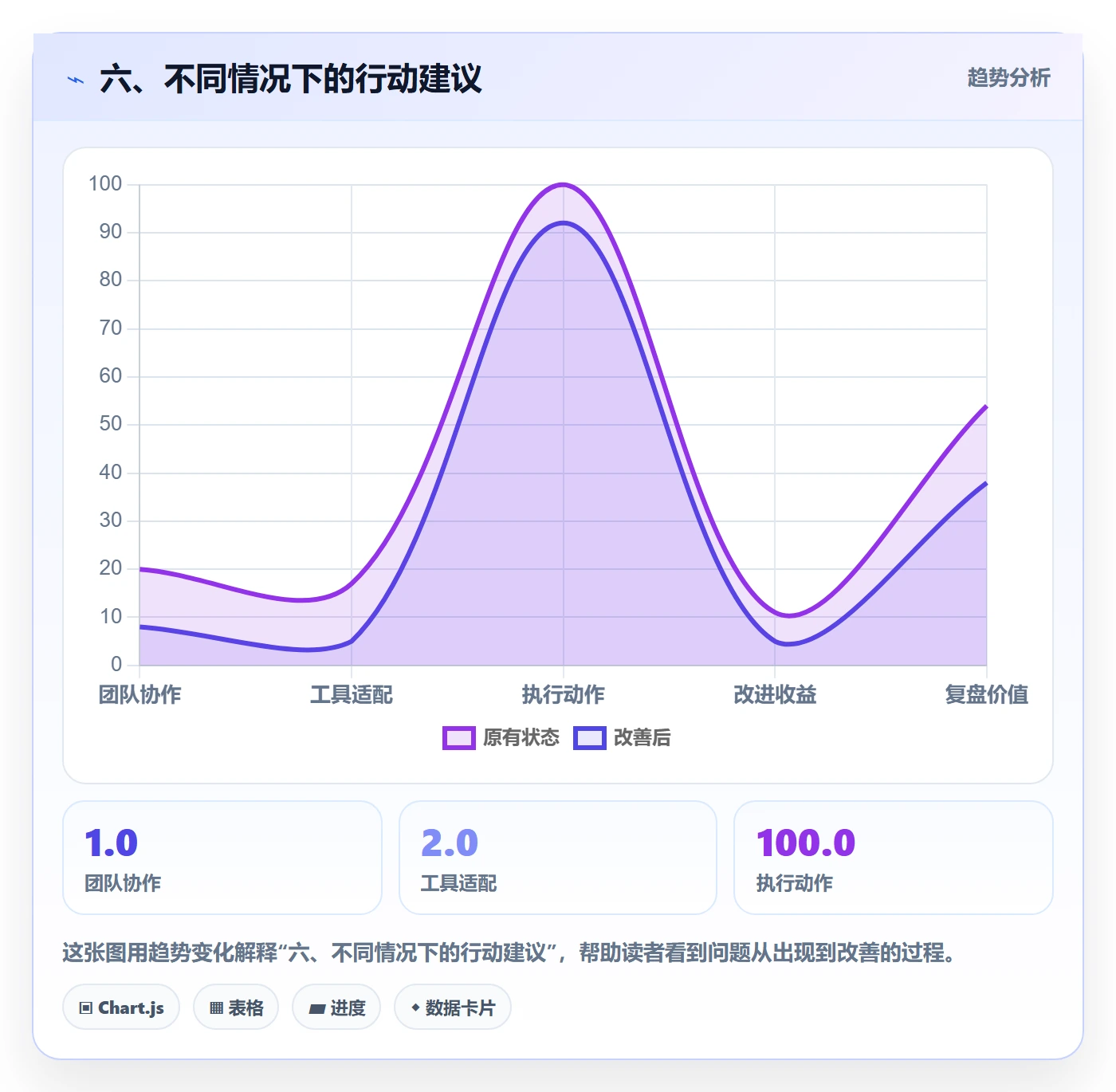The height and width of the screenshot is (1092, 1116).
Task: Select the 2.0 工具适配 data card
Action: [558, 858]
